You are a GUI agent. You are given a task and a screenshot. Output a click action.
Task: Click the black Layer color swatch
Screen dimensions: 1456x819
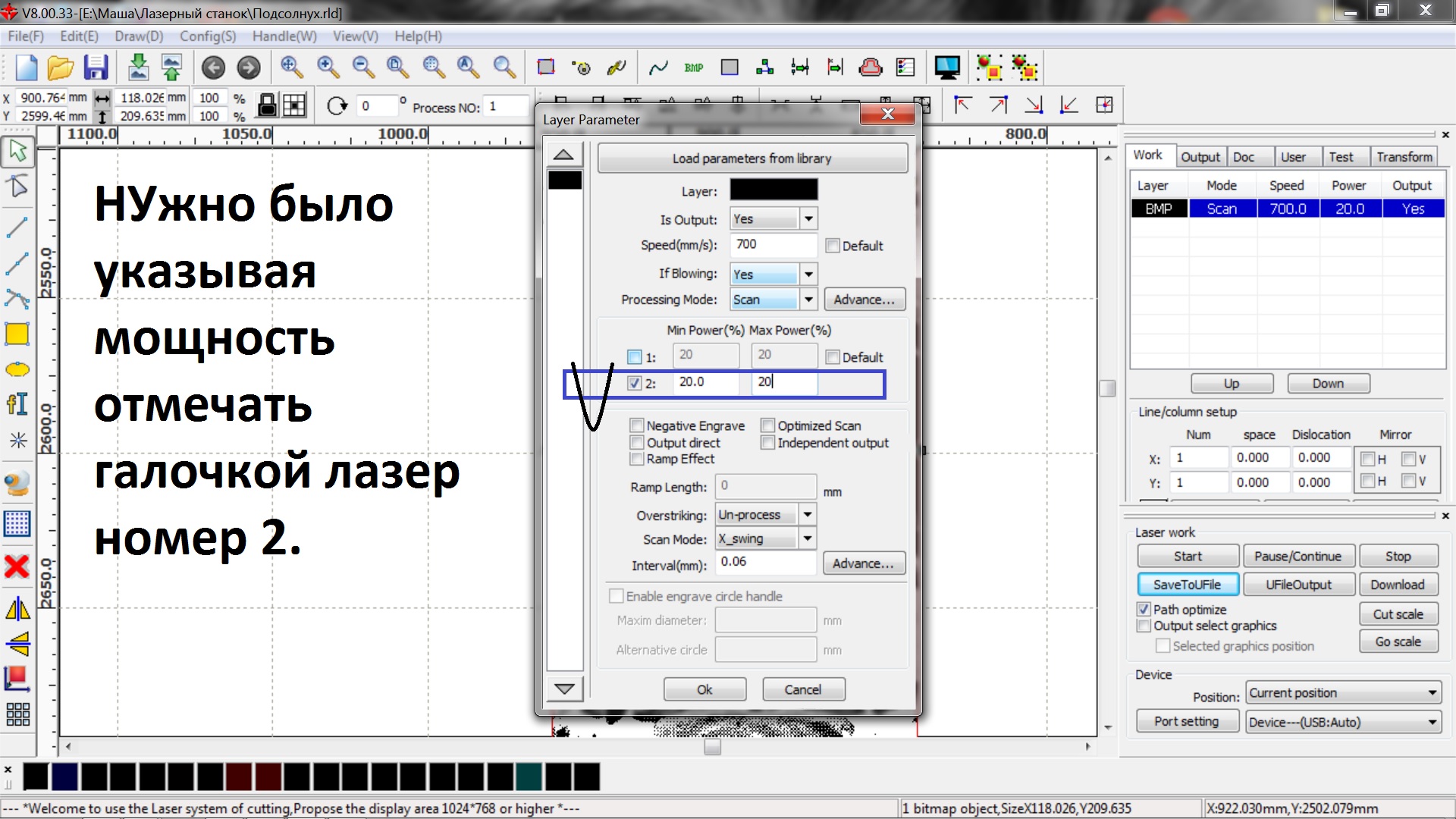pos(773,190)
